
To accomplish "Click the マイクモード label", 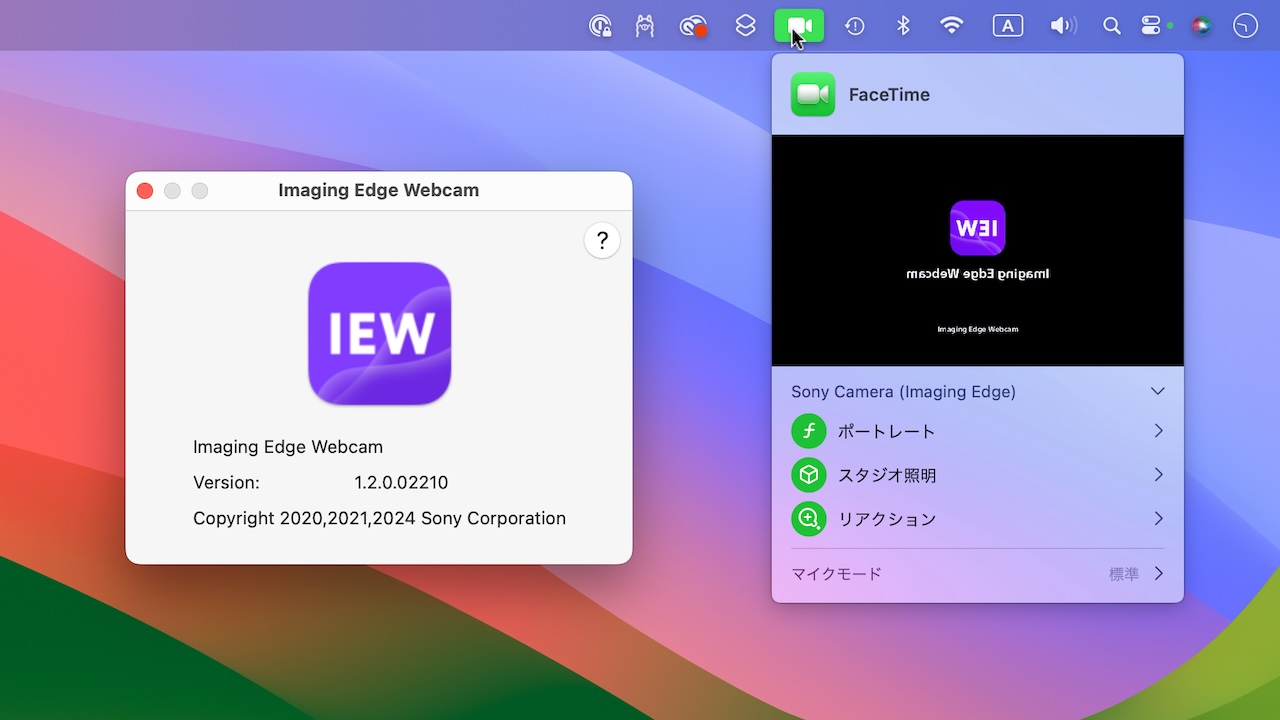I will tap(837, 574).
